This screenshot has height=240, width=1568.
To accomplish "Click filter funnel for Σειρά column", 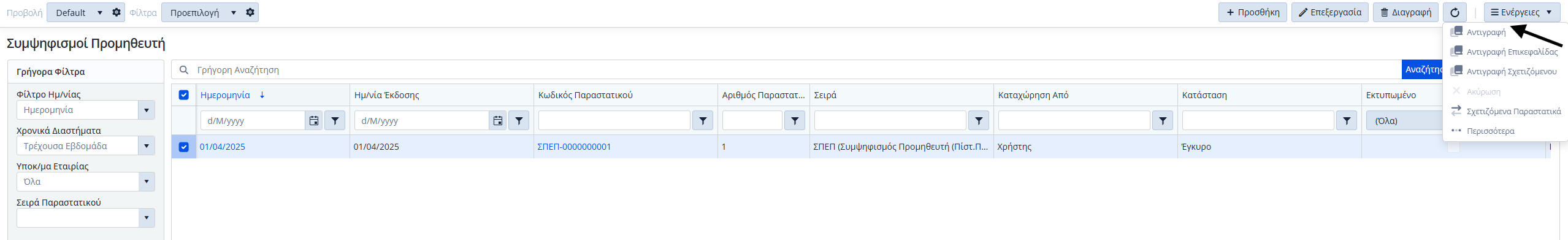I will tap(979, 121).
